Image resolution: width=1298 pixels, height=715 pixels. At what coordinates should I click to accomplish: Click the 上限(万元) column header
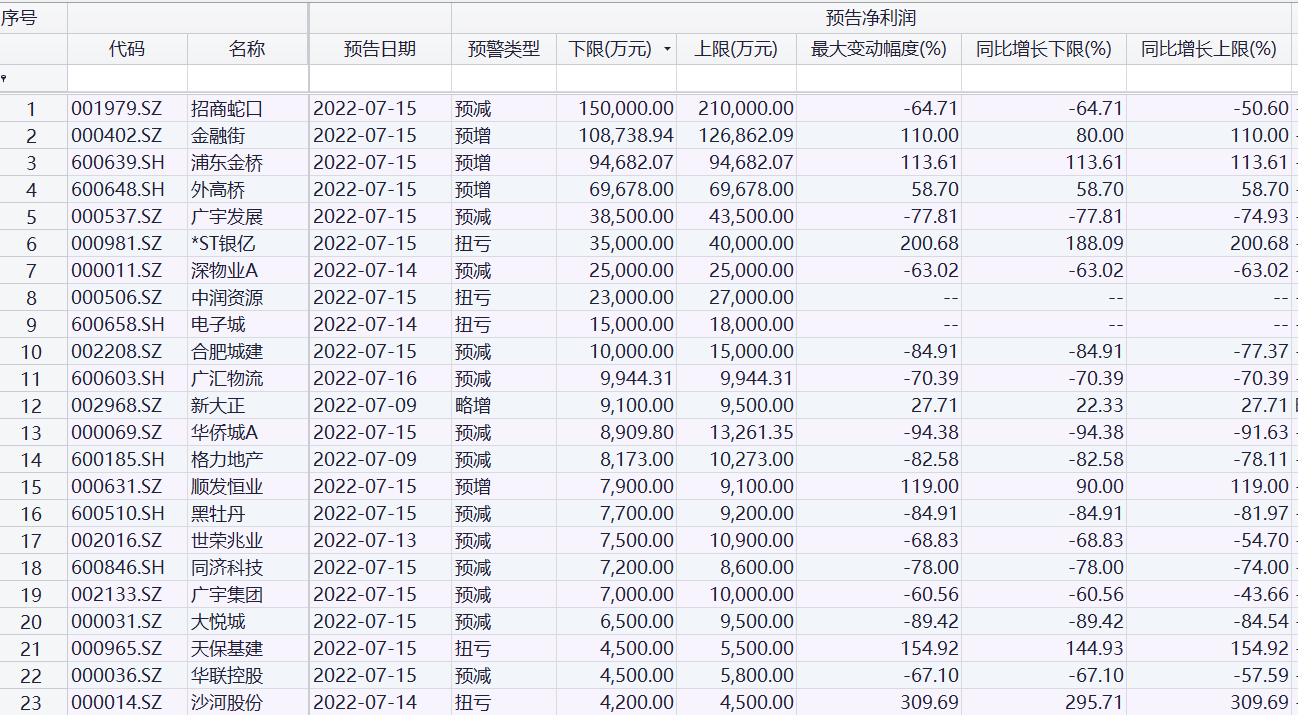(x=736, y=49)
